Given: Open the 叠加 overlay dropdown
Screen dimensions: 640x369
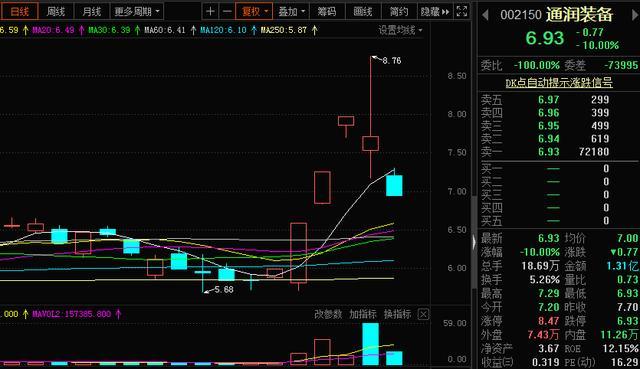Looking at the screenshot, I should tap(291, 11).
